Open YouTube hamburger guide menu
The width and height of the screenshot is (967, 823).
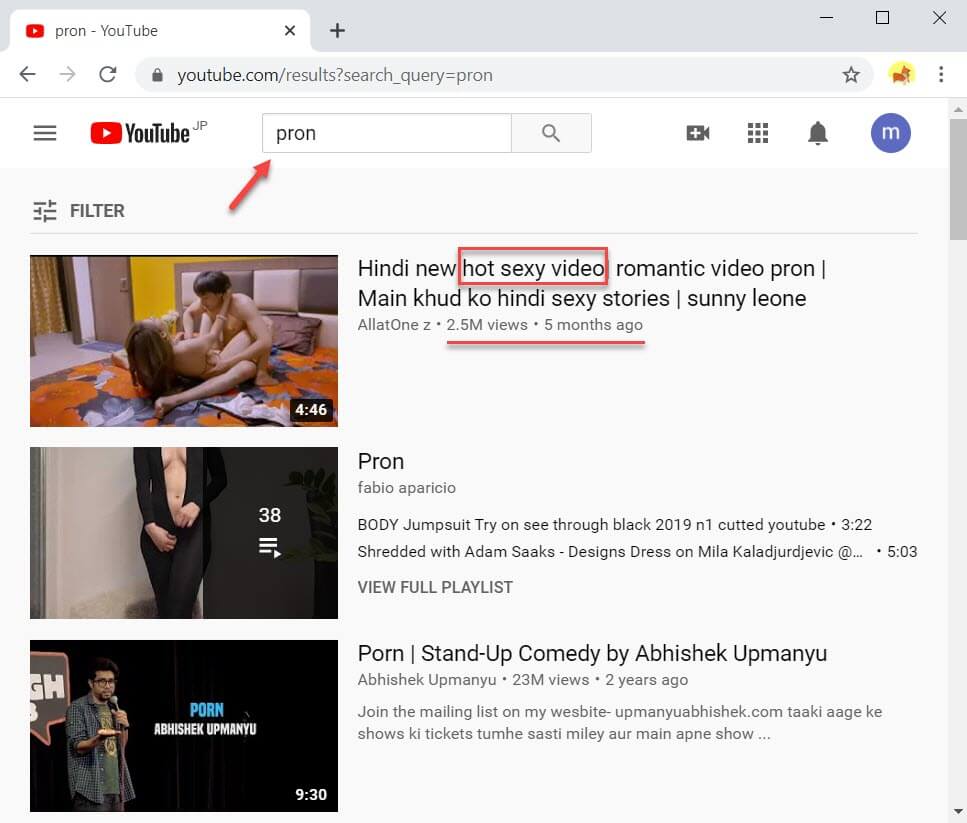[44, 133]
